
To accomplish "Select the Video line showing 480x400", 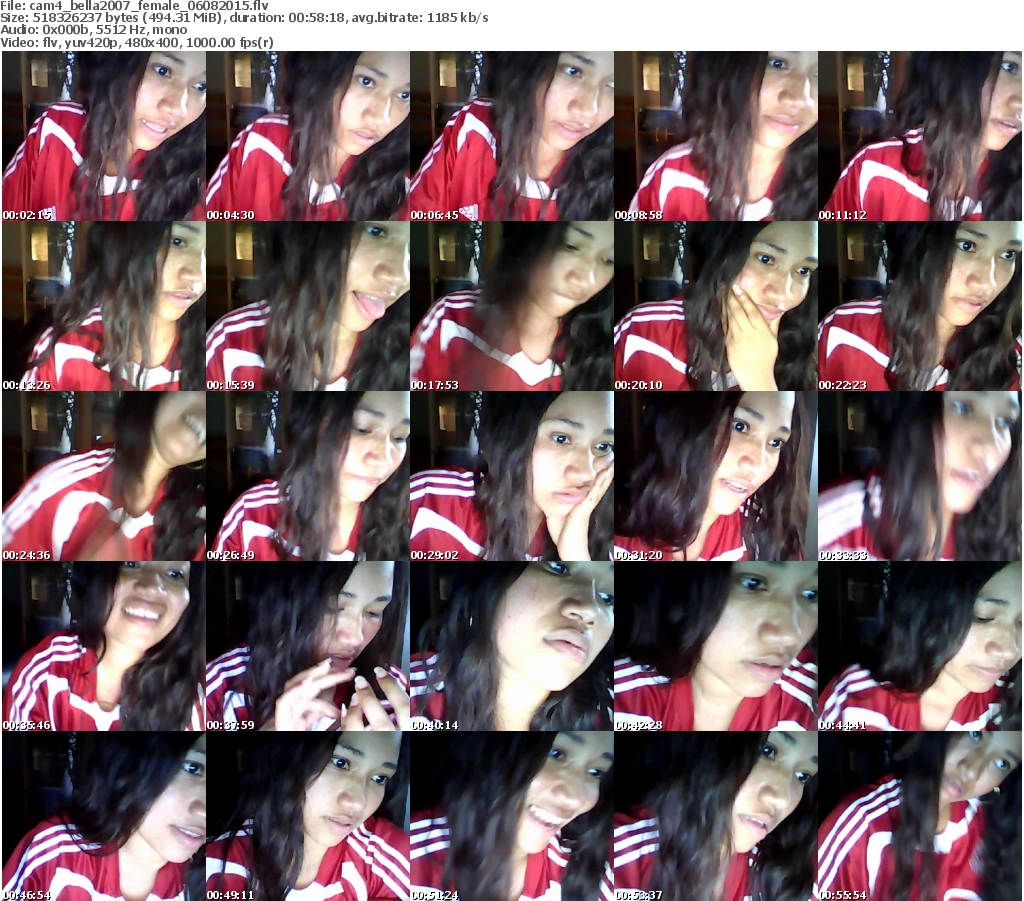I will [x=137, y=43].
